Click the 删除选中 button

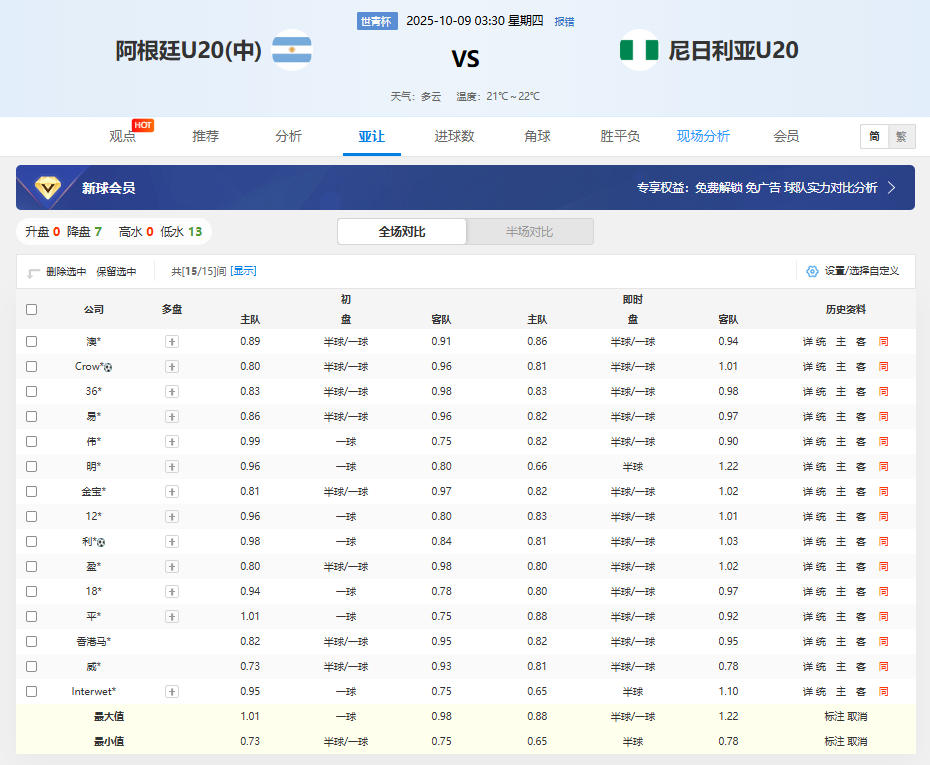pyautogui.click(x=58, y=271)
